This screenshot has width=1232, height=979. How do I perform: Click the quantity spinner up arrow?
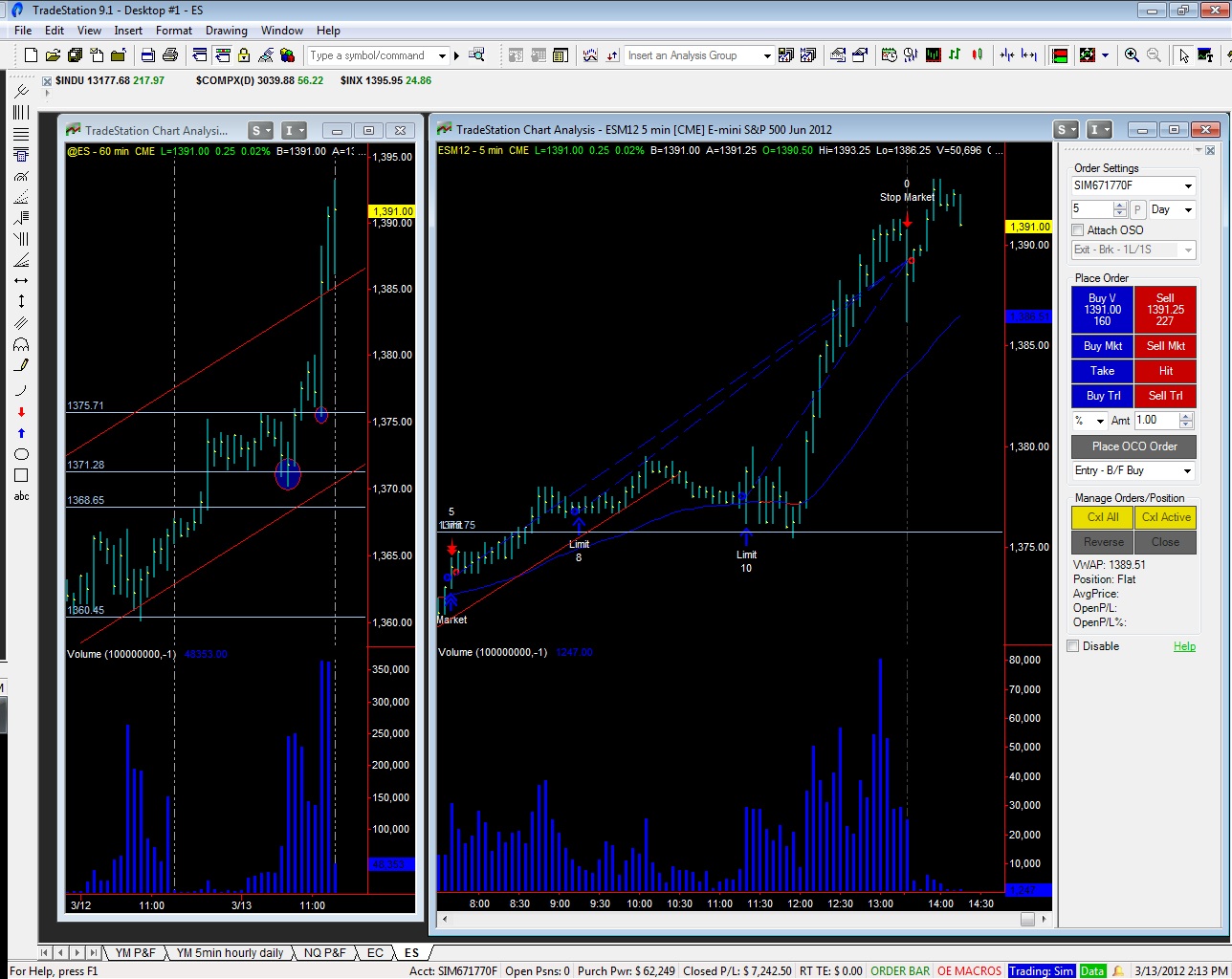(1120, 206)
